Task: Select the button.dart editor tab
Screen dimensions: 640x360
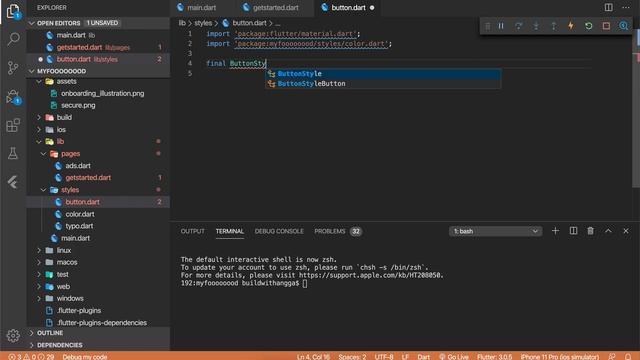Action: (x=348, y=7)
